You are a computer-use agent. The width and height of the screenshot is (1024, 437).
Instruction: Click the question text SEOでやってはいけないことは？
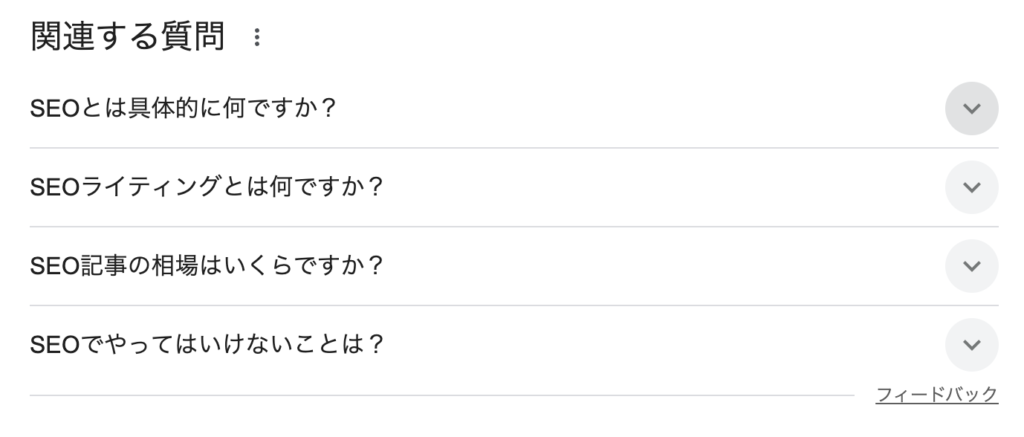tap(207, 345)
